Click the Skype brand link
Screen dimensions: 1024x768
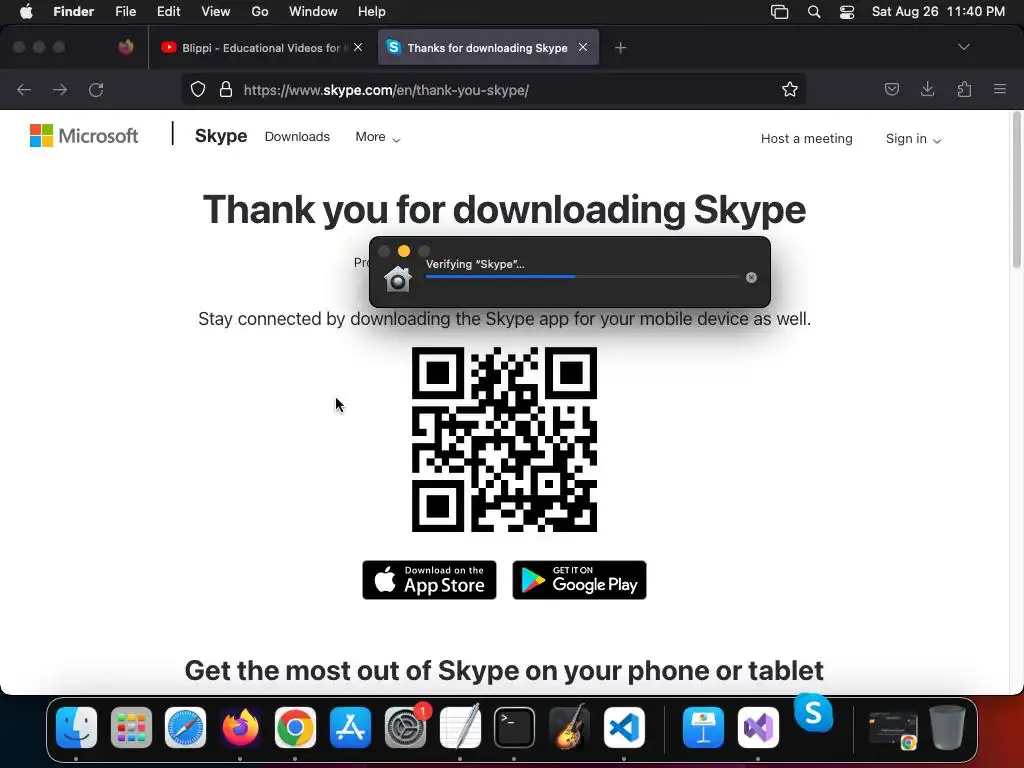click(221, 136)
